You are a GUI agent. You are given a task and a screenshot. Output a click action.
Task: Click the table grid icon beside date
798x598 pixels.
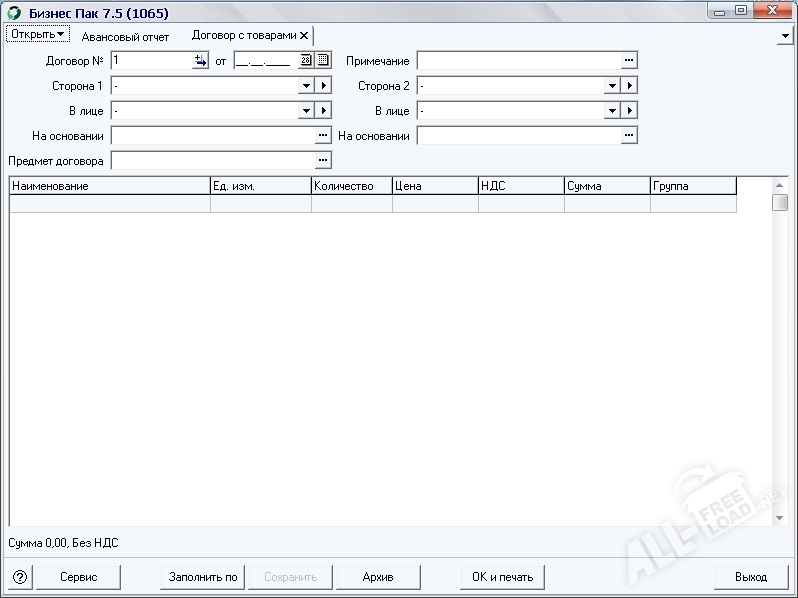click(323, 61)
